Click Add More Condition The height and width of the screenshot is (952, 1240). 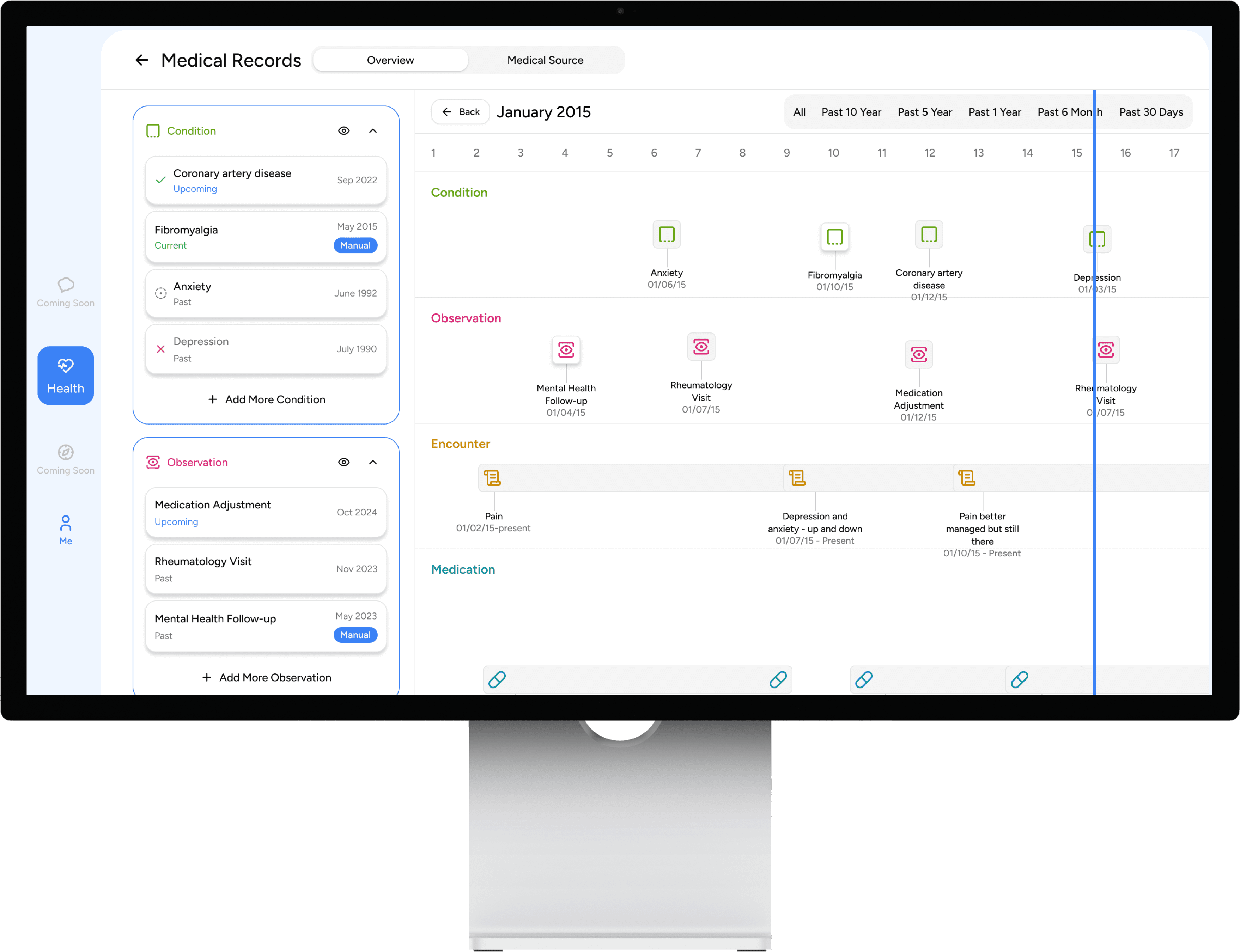coord(266,399)
